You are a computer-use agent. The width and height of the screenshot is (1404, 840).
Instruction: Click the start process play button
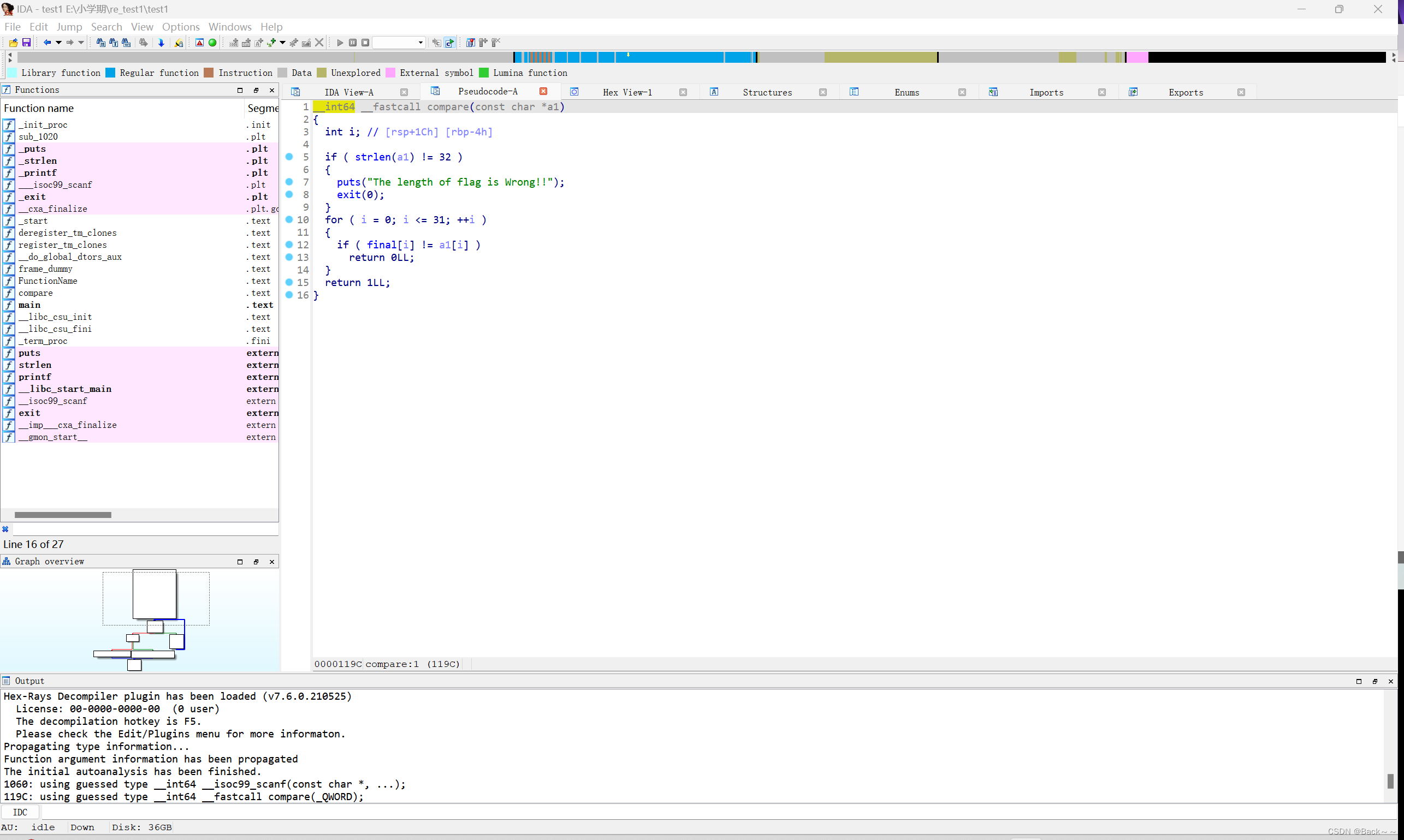point(340,43)
